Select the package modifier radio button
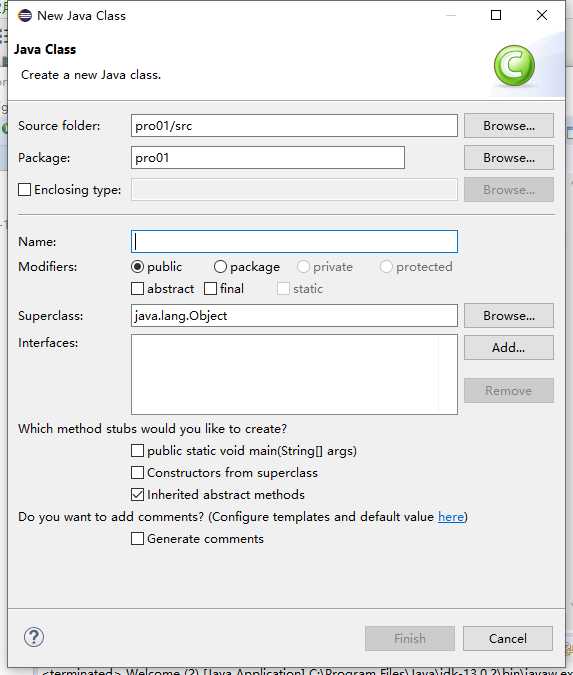573x675 pixels. tap(220, 267)
